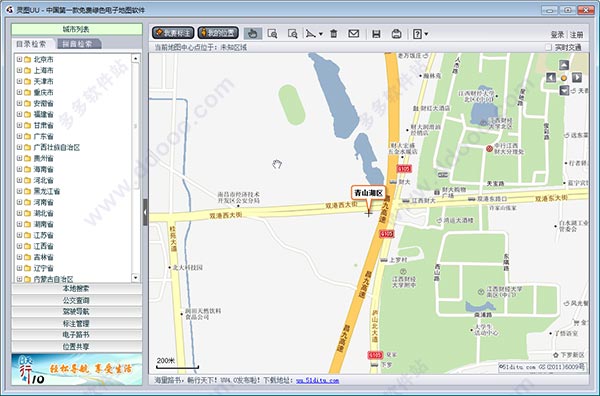
Task: Expand the 北京市 tree node
Action: pyautogui.click(x=19, y=59)
